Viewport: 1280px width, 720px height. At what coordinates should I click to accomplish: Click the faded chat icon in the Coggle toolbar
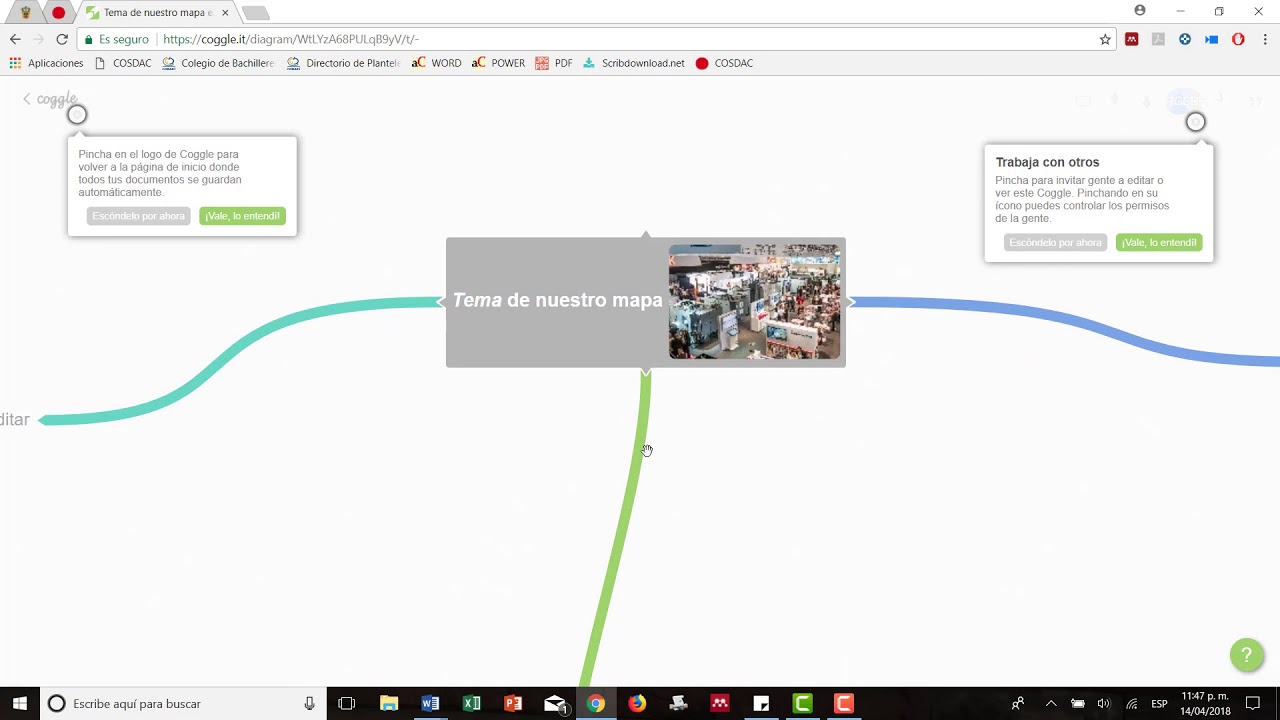coord(1083,101)
